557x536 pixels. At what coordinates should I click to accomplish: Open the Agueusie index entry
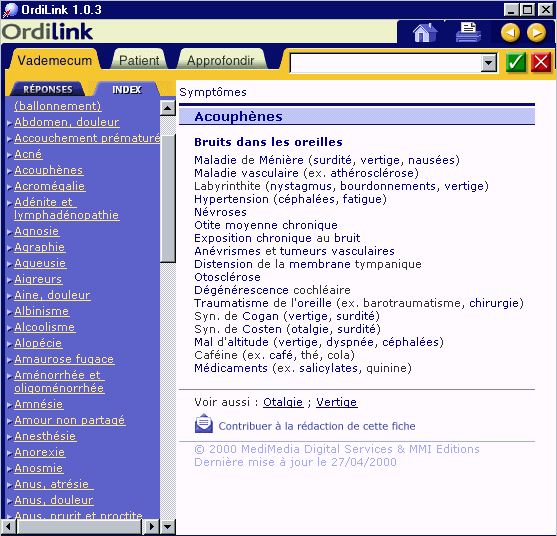point(40,263)
